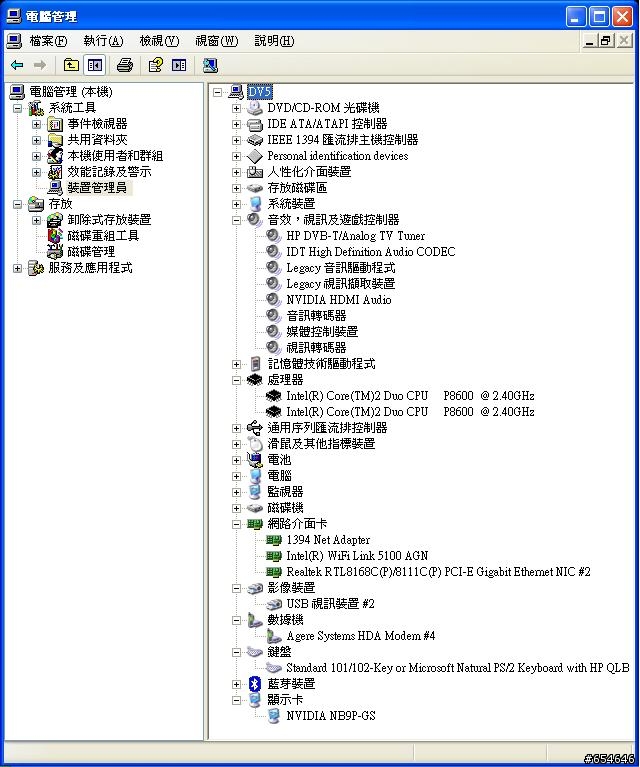Select Standard 101/102-Key keyboard with HP QLB

click(x=457, y=668)
